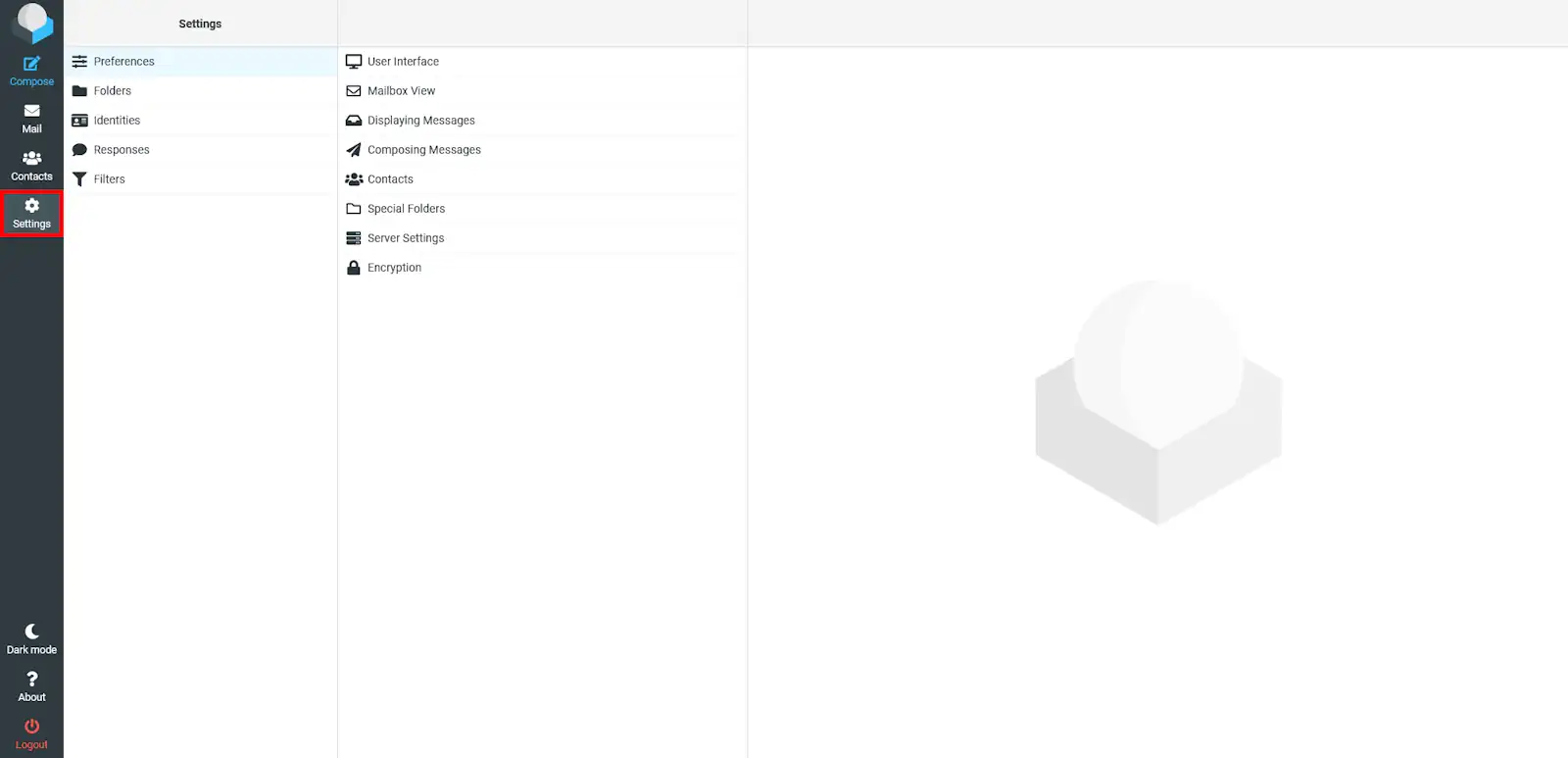
Task: Click the Settings gear icon
Action: tap(31, 206)
